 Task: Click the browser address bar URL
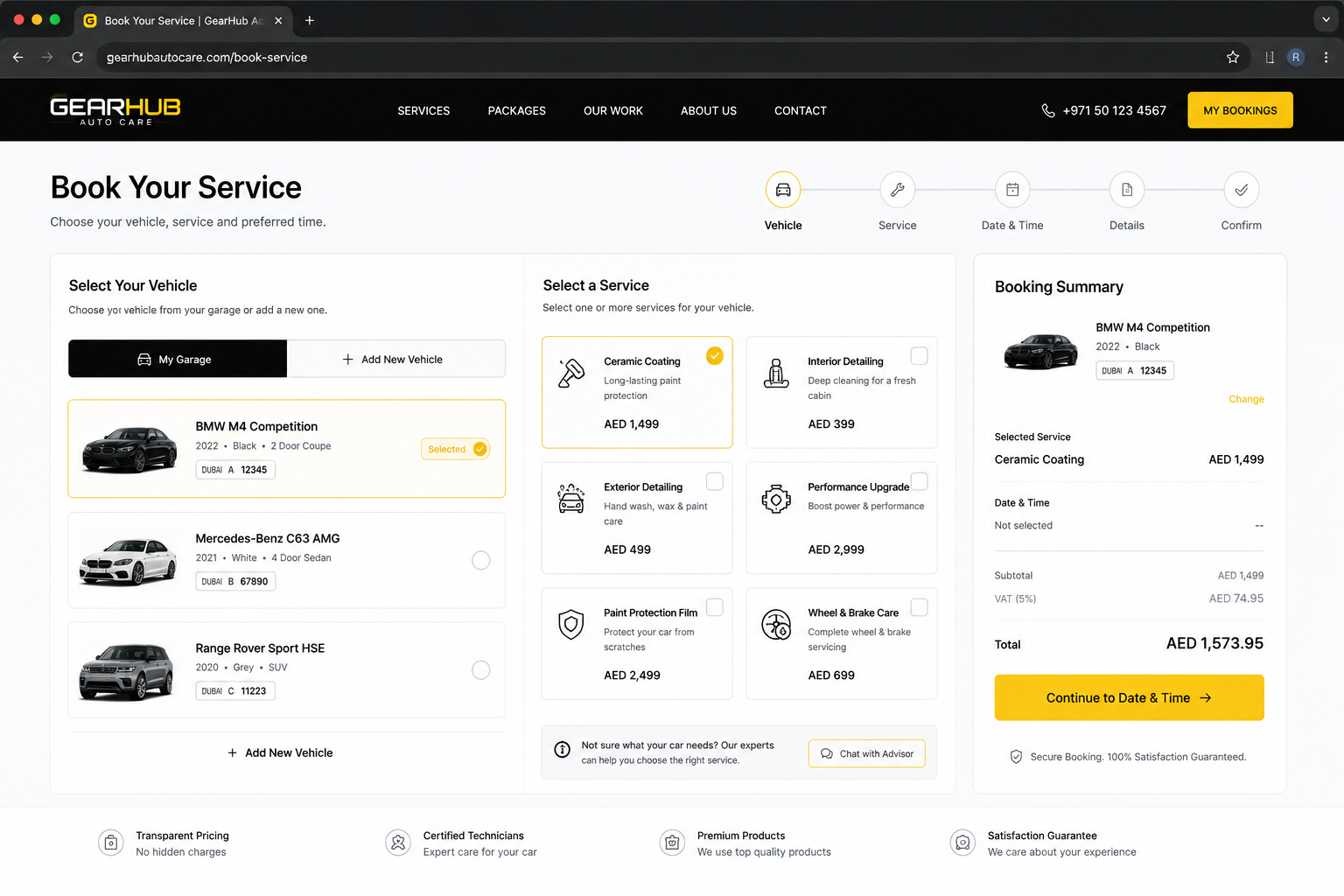206,57
